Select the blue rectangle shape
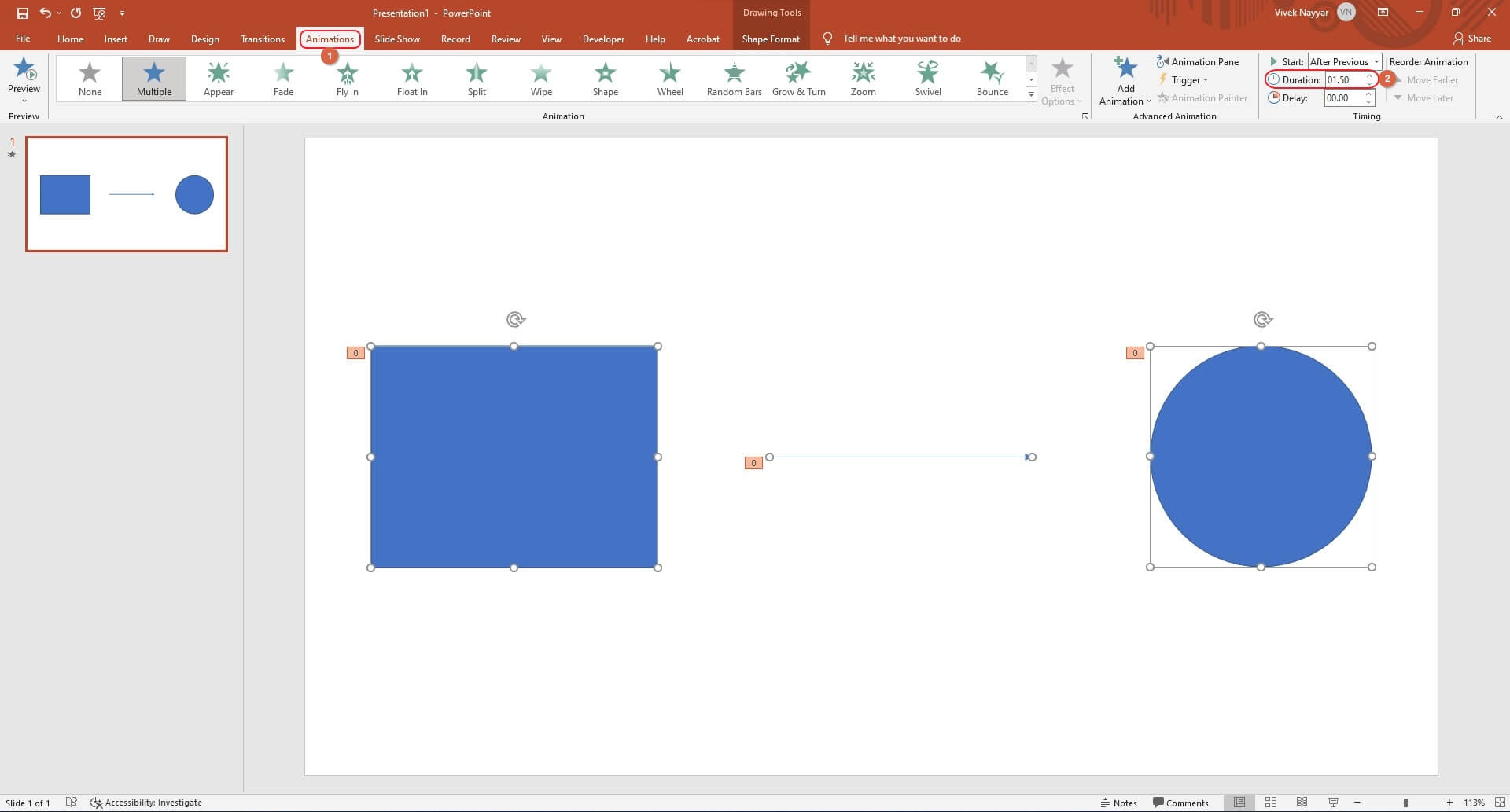This screenshot has width=1510, height=812. click(514, 457)
